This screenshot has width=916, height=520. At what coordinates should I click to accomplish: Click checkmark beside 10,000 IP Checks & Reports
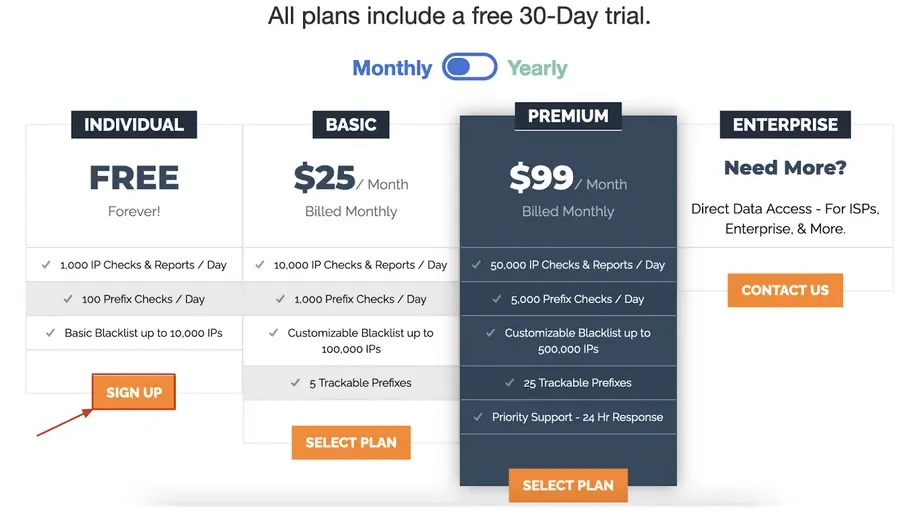(x=260, y=265)
